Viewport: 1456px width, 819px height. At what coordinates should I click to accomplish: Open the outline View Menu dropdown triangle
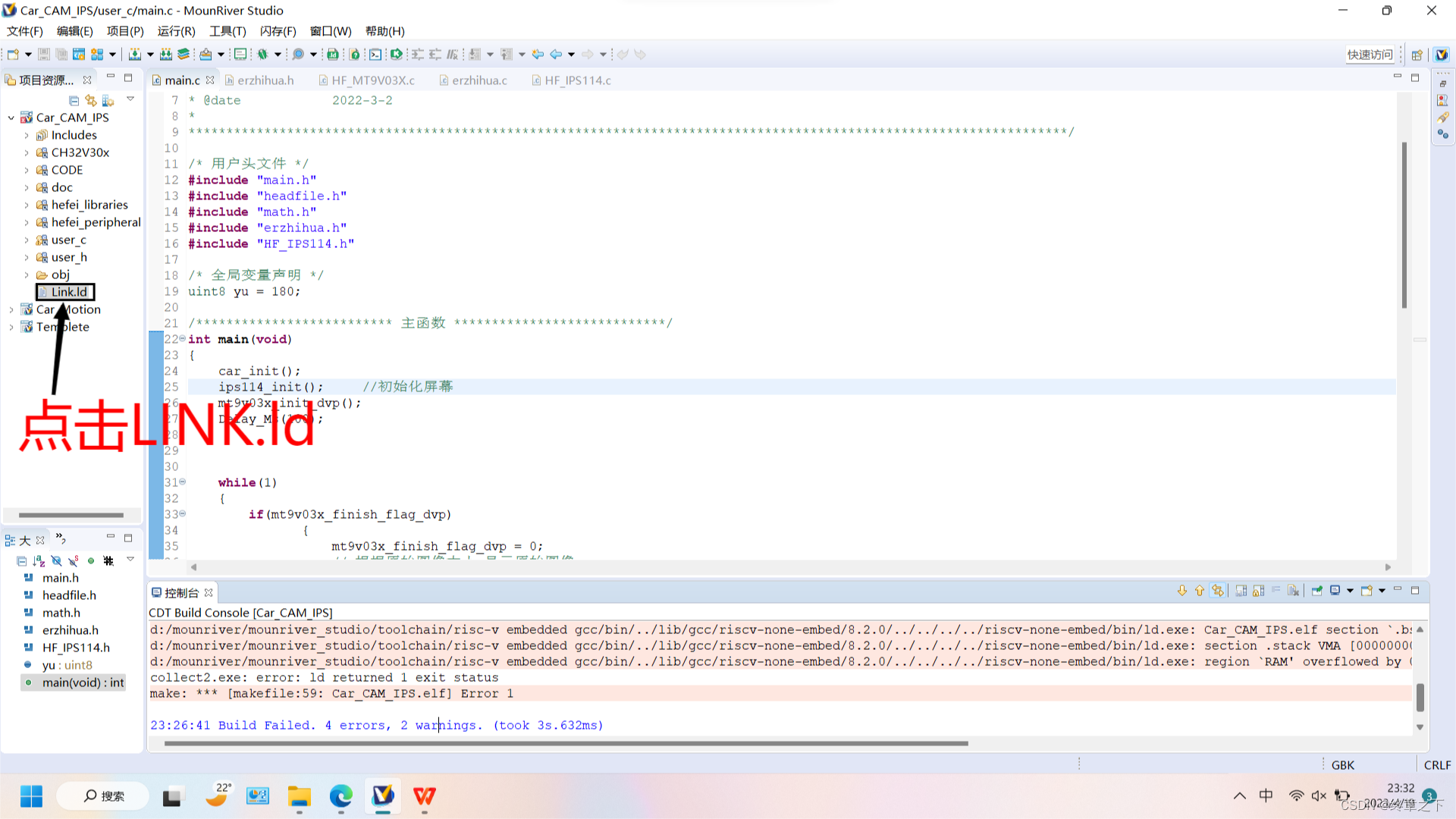(130, 560)
